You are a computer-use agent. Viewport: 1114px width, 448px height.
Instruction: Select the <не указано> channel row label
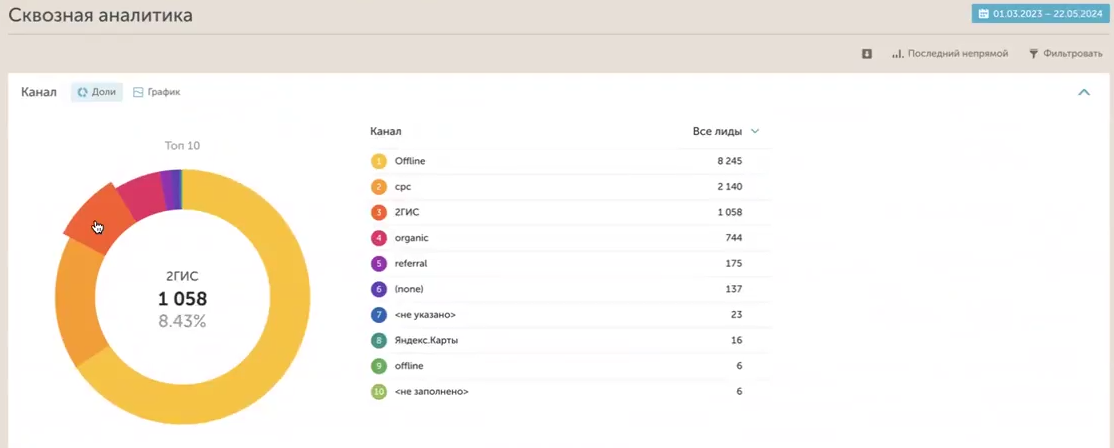[x=425, y=315]
